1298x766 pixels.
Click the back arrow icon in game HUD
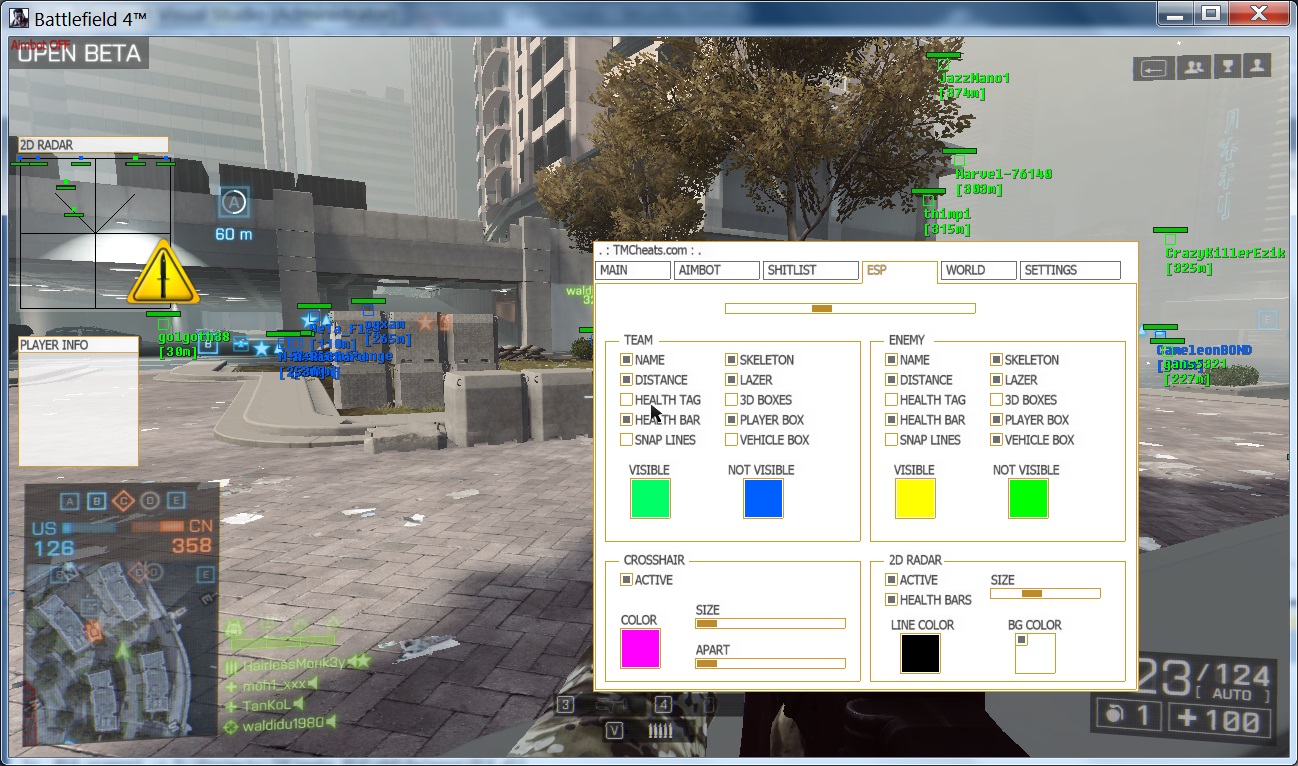click(x=1155, y=68)
